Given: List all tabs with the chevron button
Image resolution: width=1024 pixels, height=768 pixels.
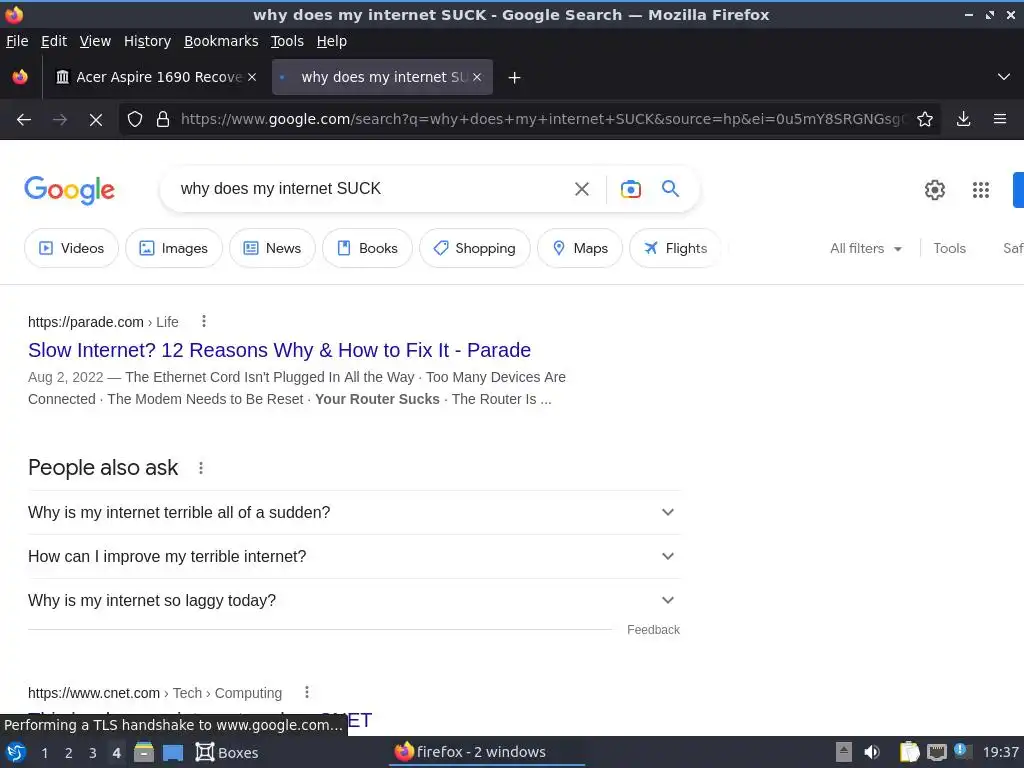Looking at the screenshot, I should coord(1004,77).
